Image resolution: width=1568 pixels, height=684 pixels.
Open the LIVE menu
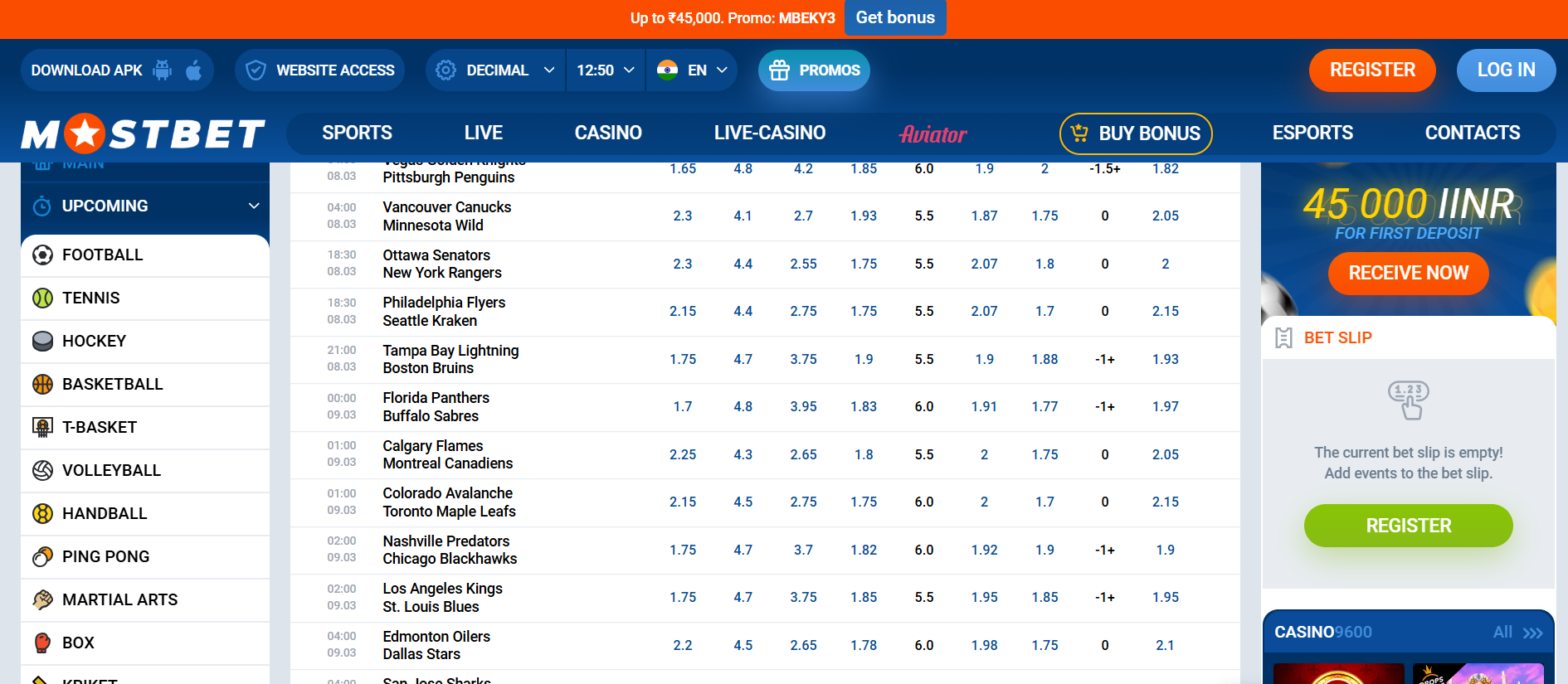coord(484,133)
